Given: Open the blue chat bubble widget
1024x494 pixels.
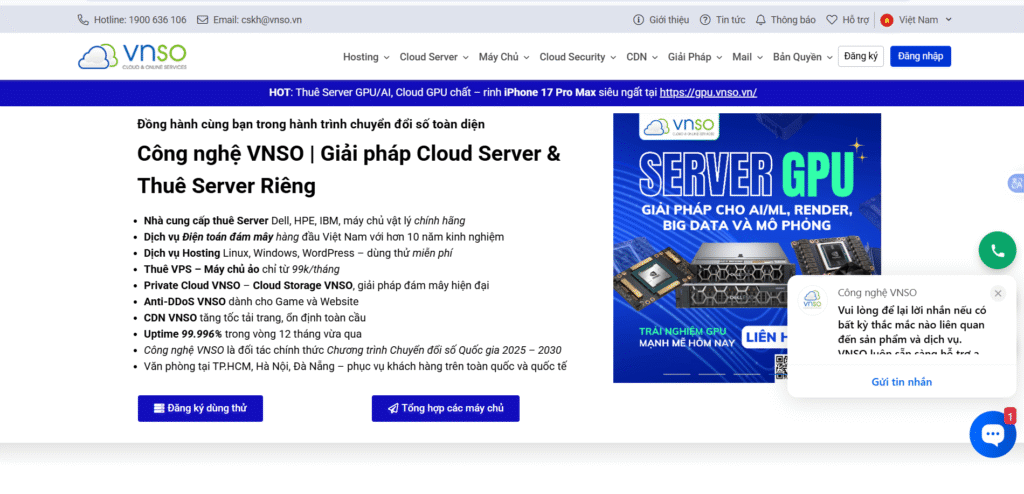Looking at the screenshot, I should tap(992, 434).
